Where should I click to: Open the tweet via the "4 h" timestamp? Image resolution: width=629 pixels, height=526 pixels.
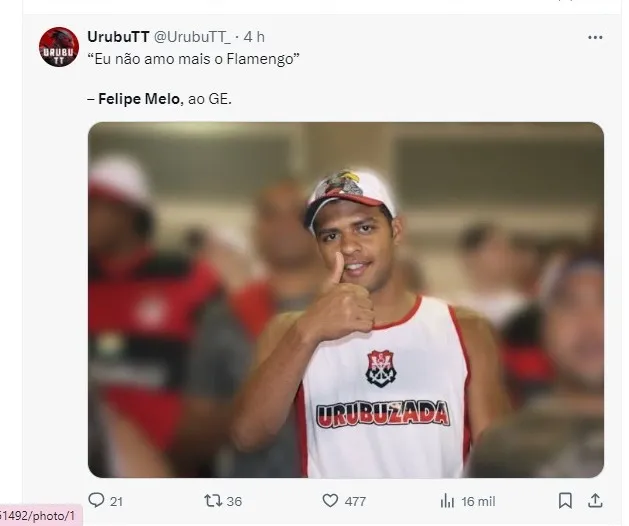254,37
